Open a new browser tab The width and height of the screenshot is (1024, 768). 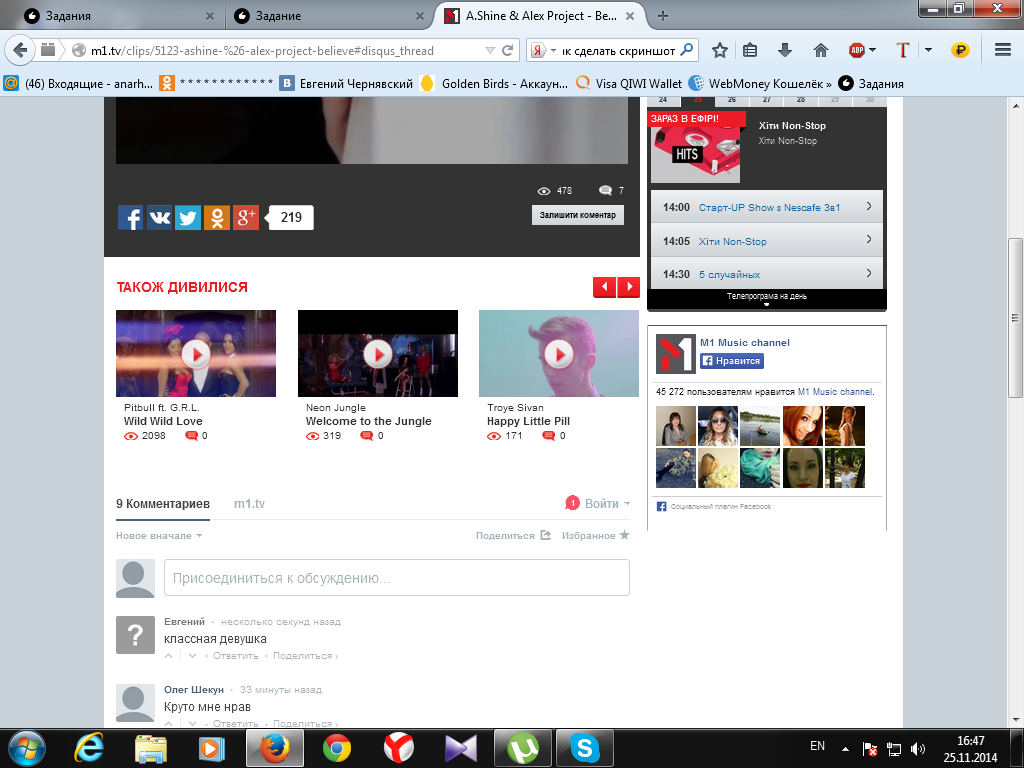point(663,16)
